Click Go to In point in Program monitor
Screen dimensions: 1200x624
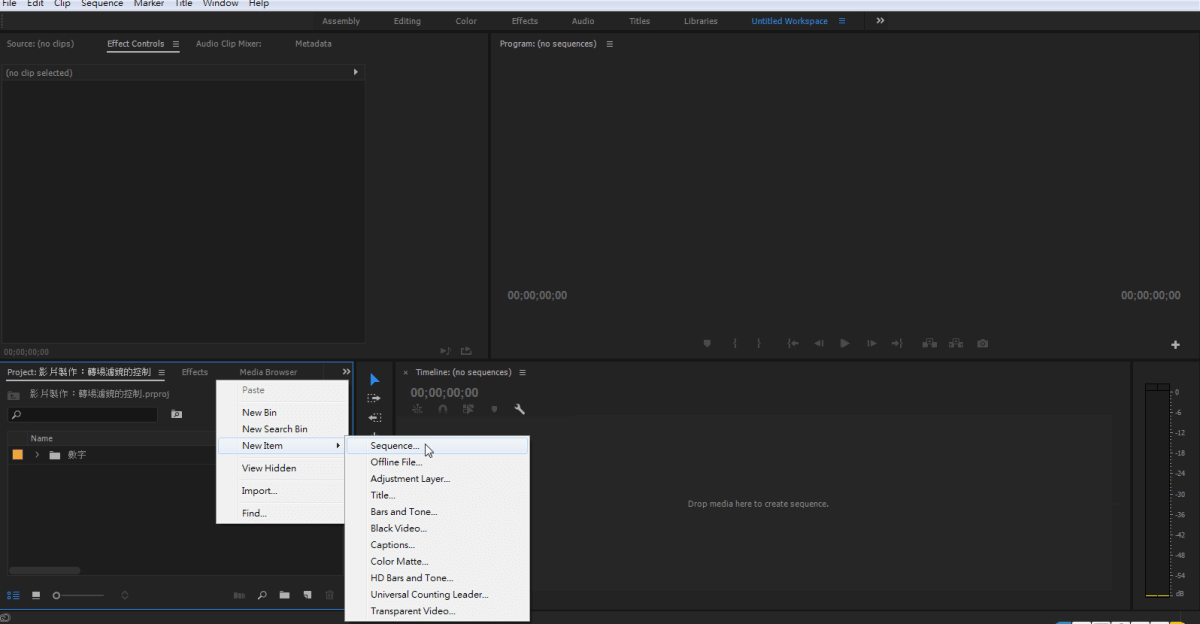[x=793, y=343]
